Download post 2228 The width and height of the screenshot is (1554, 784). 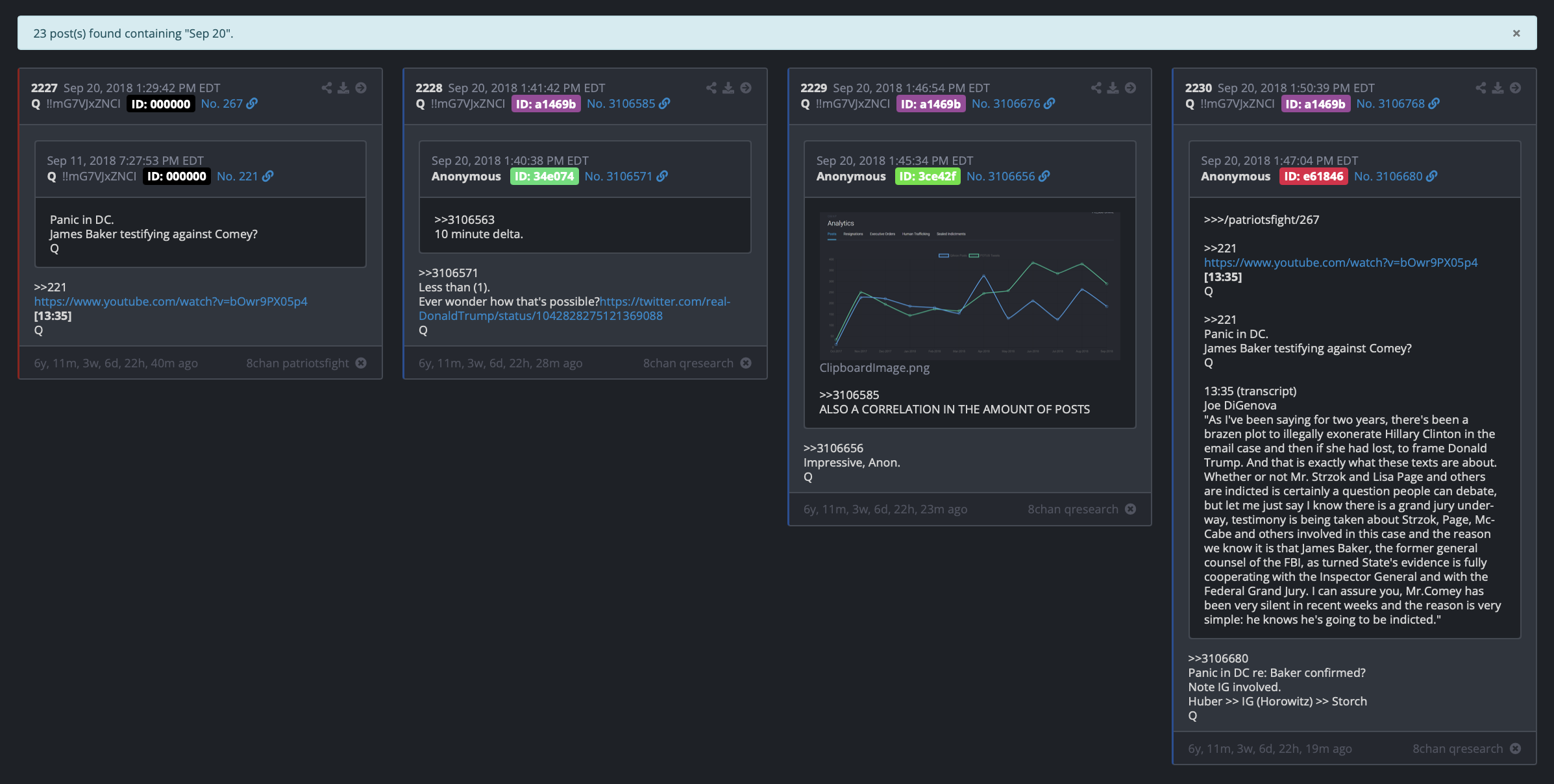click(728, 88)
